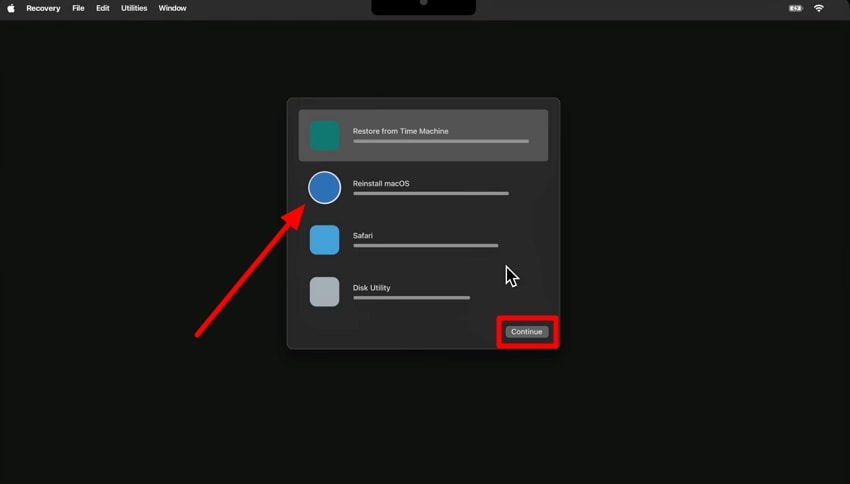Choose the Restore from Time Machine label

(401, 131)
